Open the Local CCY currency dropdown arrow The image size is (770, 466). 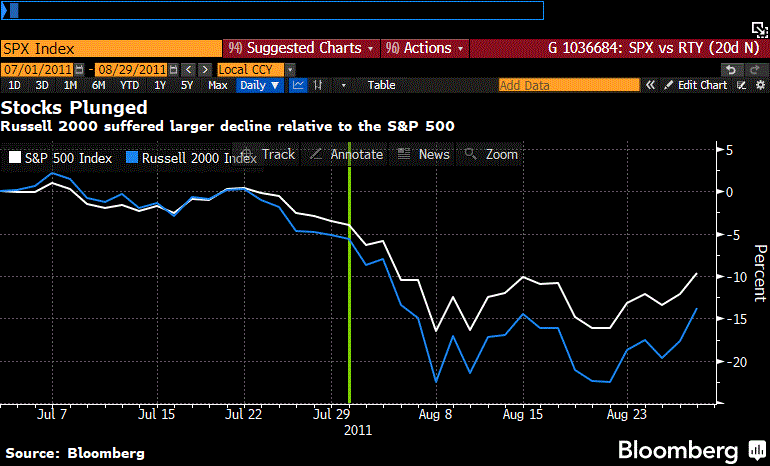tap(290, 70)
